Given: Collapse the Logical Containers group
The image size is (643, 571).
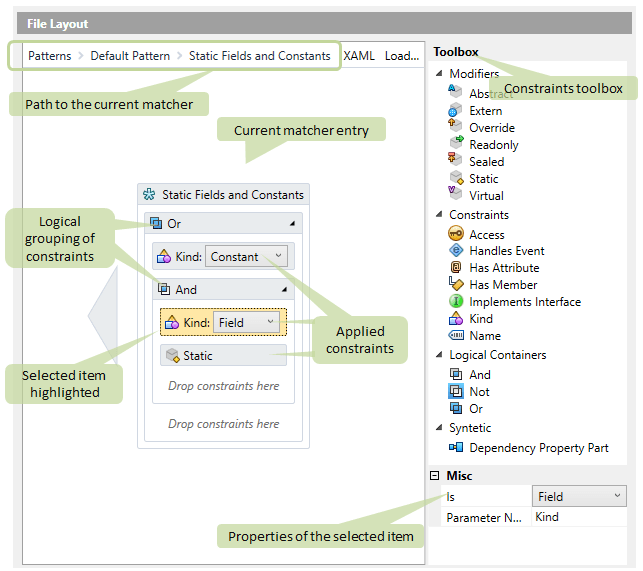Looking at the screenshot, I should click(x=439, y=355).
